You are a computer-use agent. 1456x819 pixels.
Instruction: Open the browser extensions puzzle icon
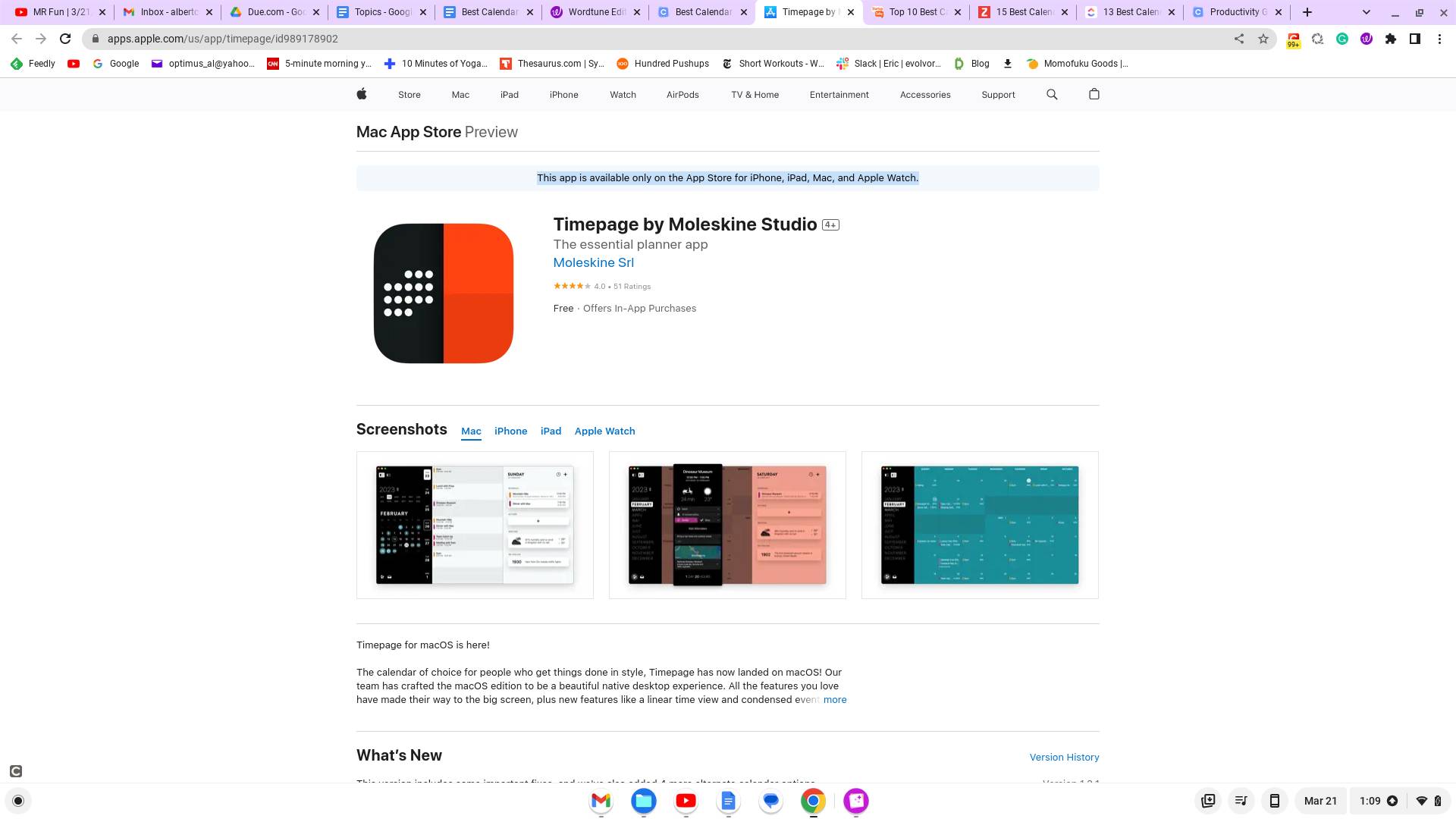pyautogui.click(x=1392, y=39)
